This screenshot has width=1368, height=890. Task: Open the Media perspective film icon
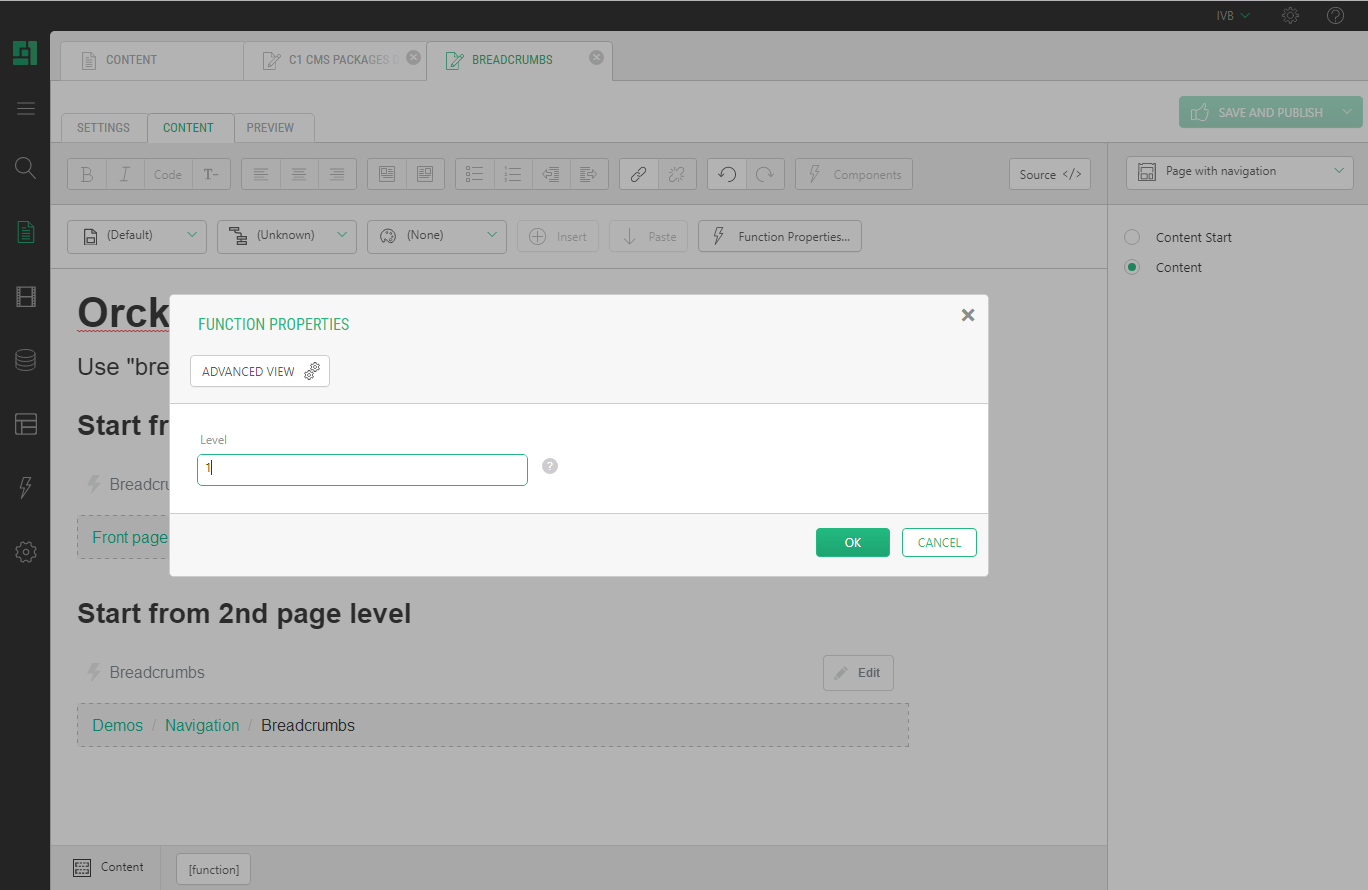click(26, 296)
